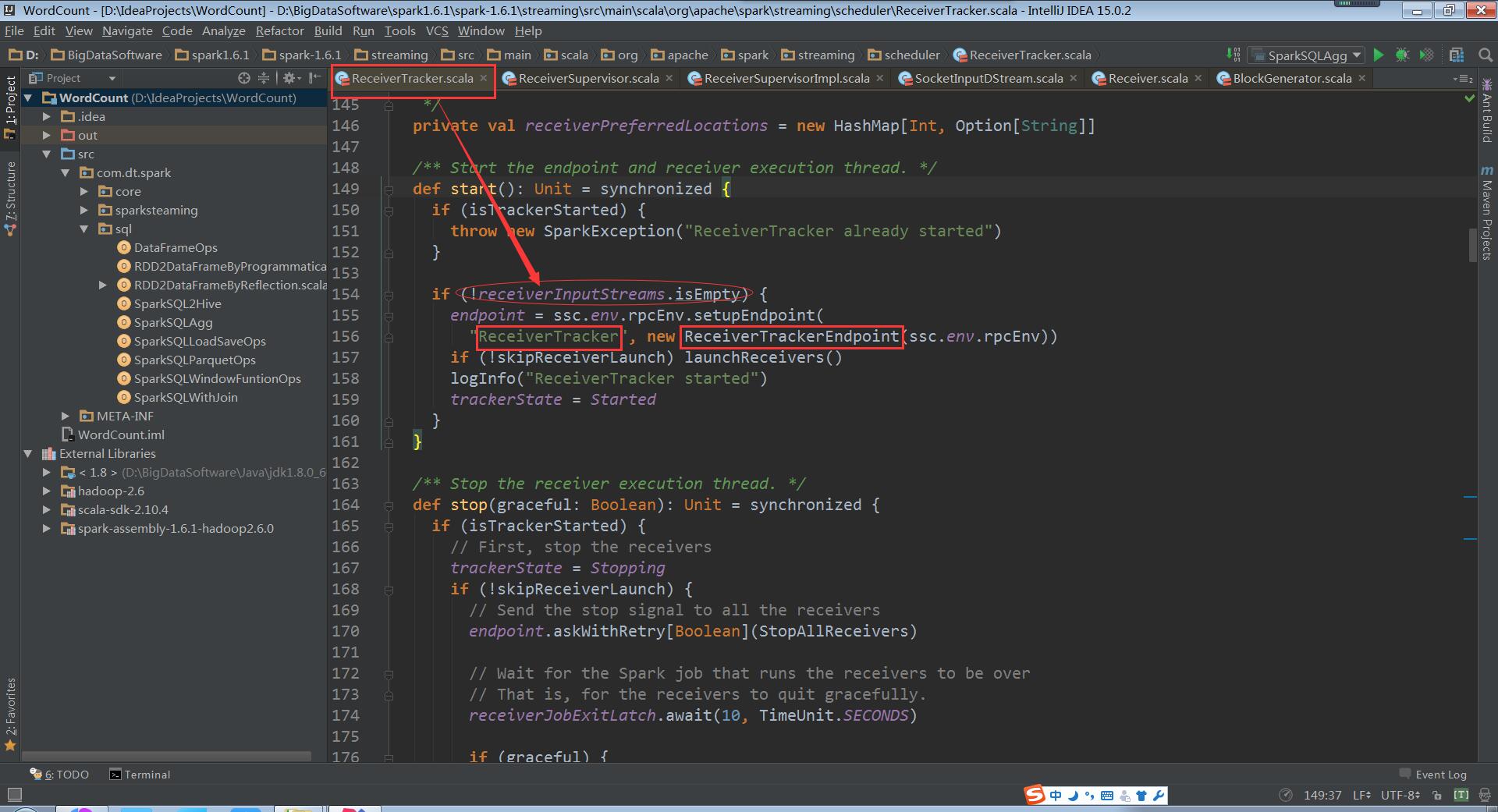Open the Terminal tool window
The image size is (1498, 812).
coord(140,775)
